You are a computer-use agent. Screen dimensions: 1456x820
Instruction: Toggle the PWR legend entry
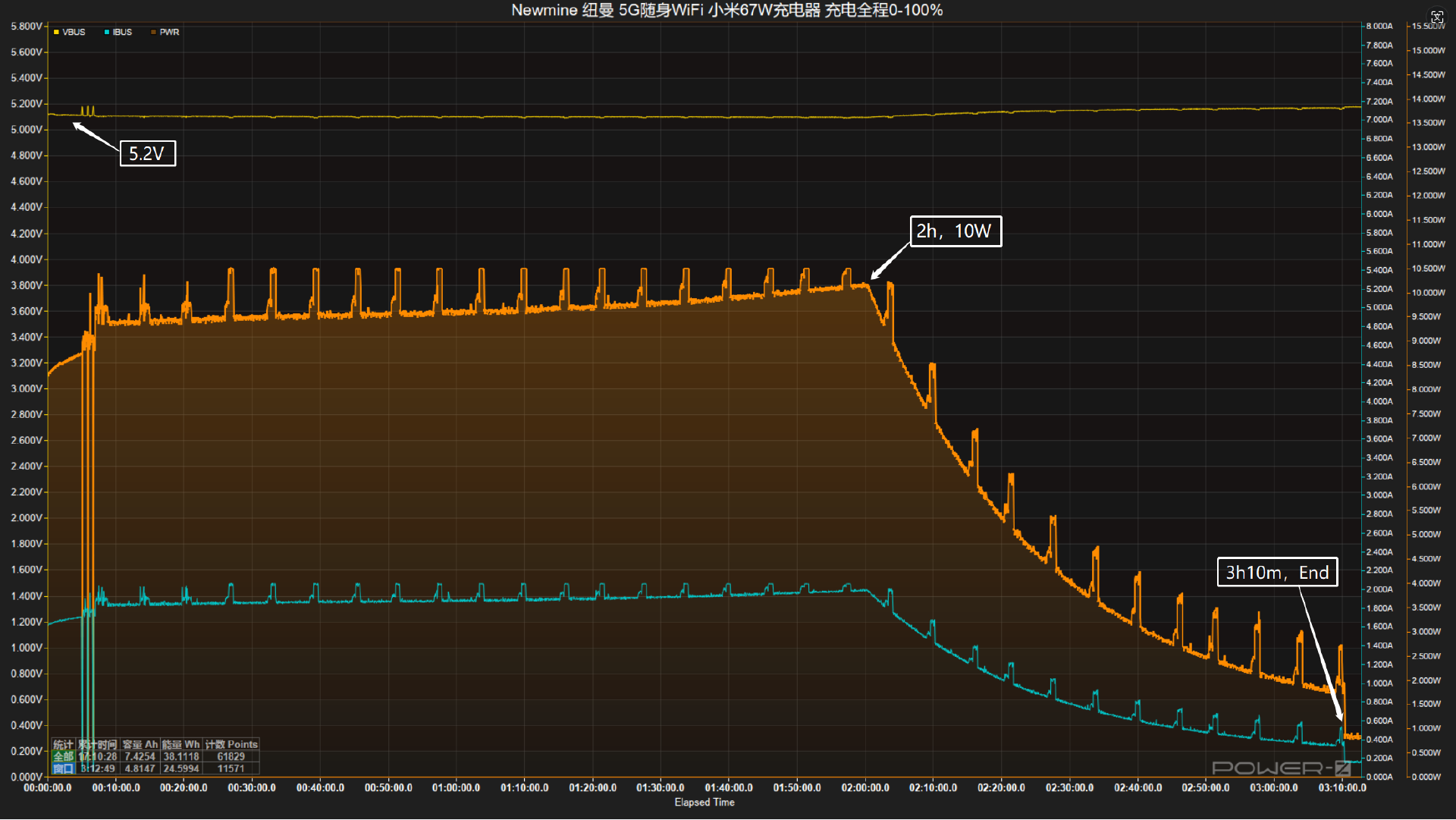tap(165, 32)
